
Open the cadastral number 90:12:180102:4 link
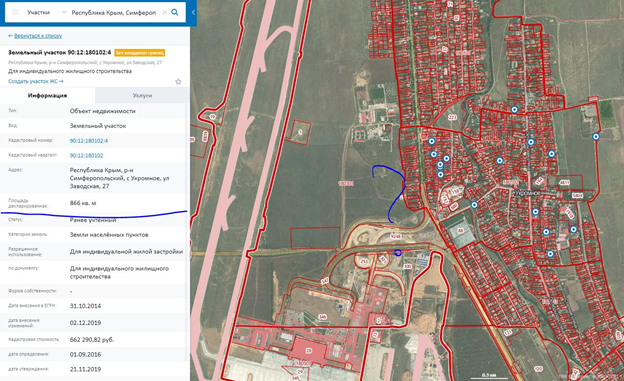(x=89, y=141)
